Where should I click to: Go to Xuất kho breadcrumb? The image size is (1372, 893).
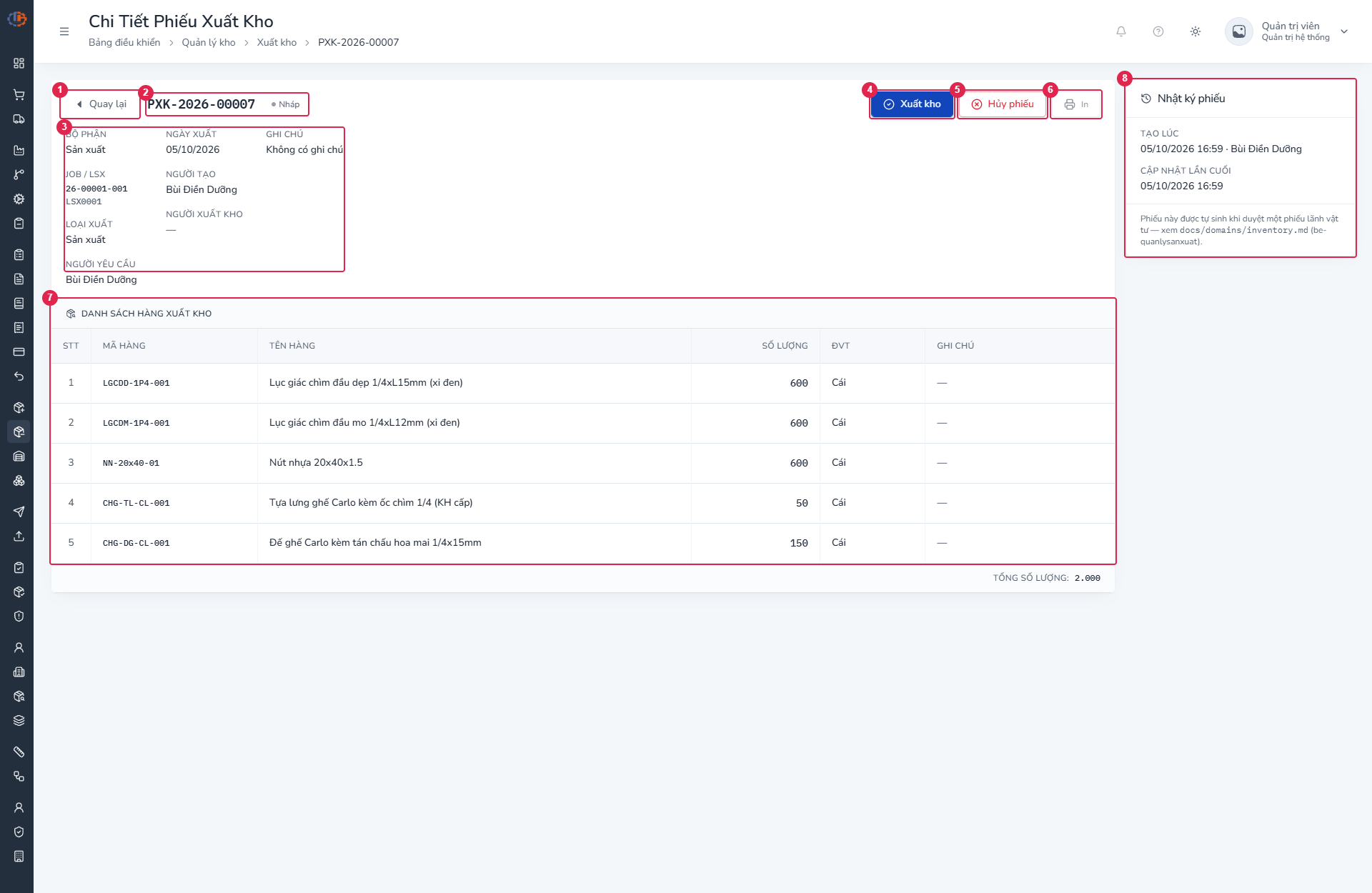(x=277, y=43)
